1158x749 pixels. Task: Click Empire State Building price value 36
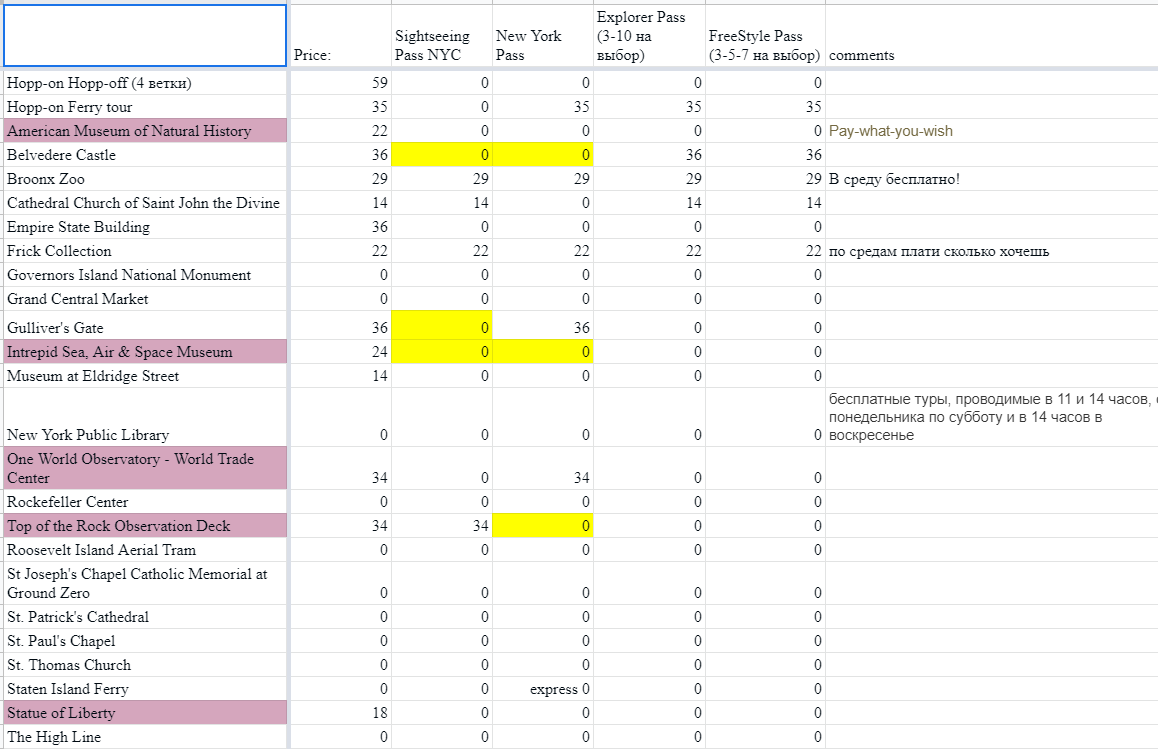pyautogui.click(x=340, y=227)
